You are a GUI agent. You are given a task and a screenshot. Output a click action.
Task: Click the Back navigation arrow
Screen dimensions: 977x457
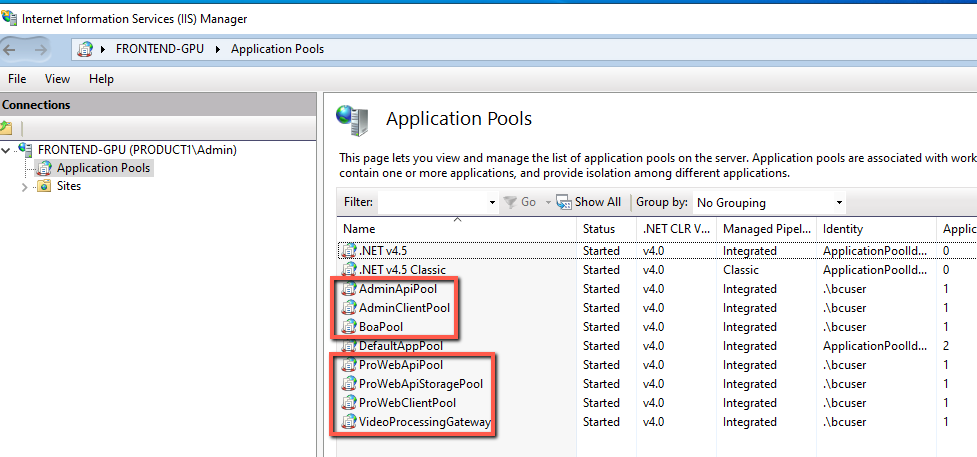tap(10, 49)
